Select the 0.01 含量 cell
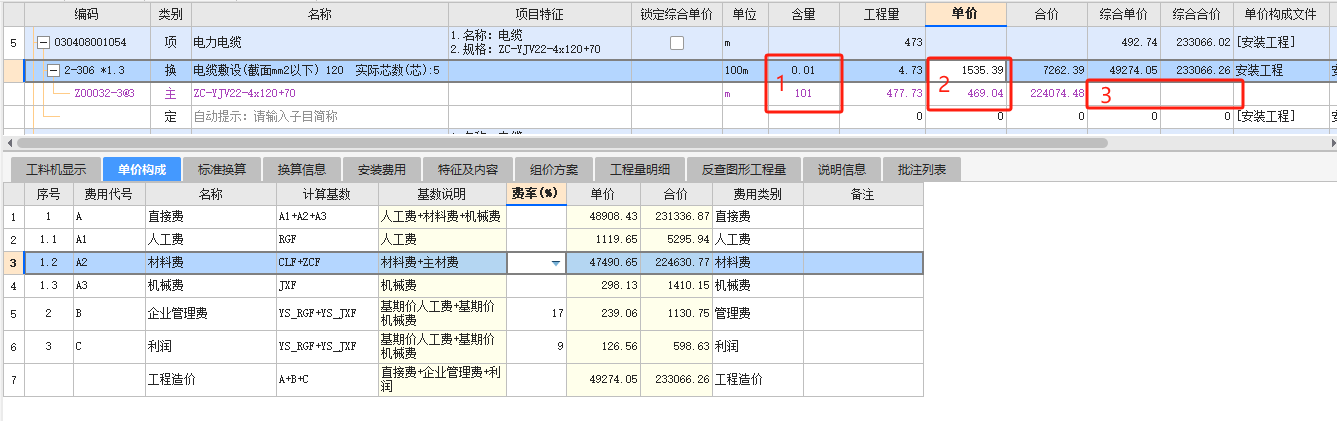The width and height of the screenshot is (1337, 421). (803, 71)
